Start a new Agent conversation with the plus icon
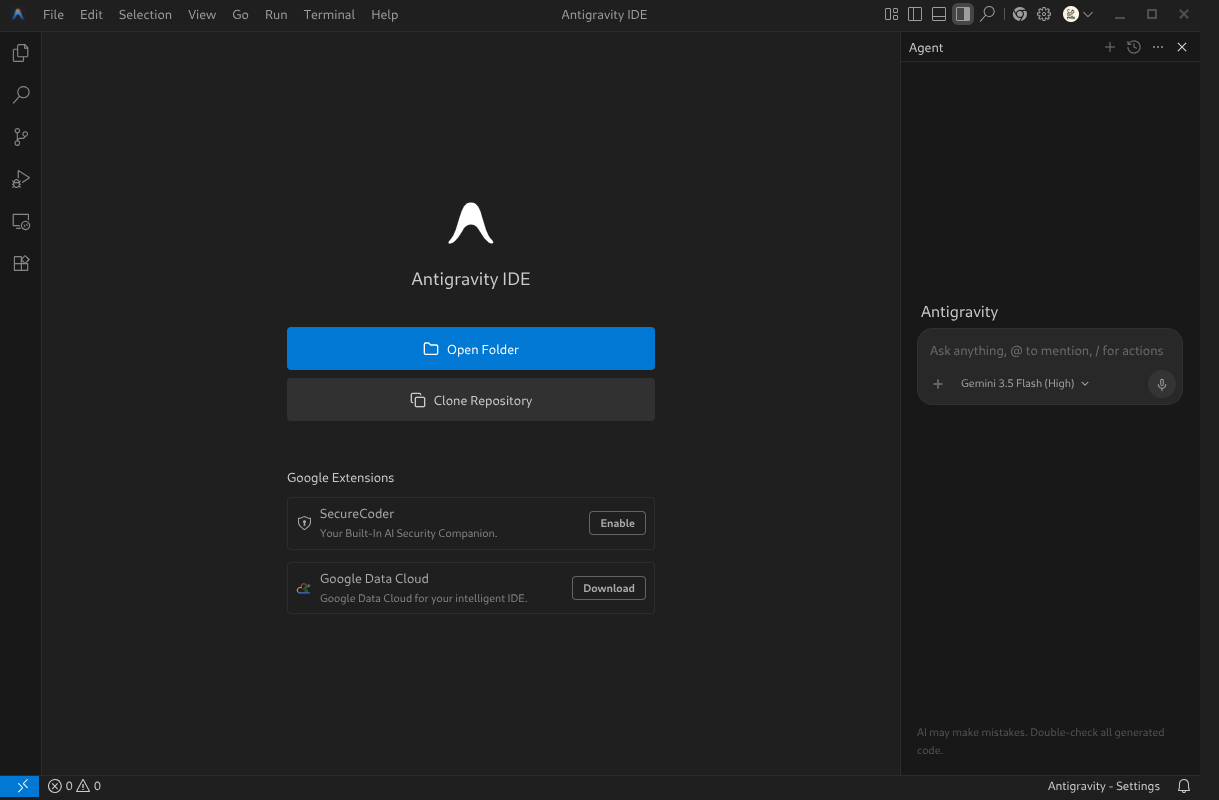Viewport: 1219px width, 800px height. 1109,47
